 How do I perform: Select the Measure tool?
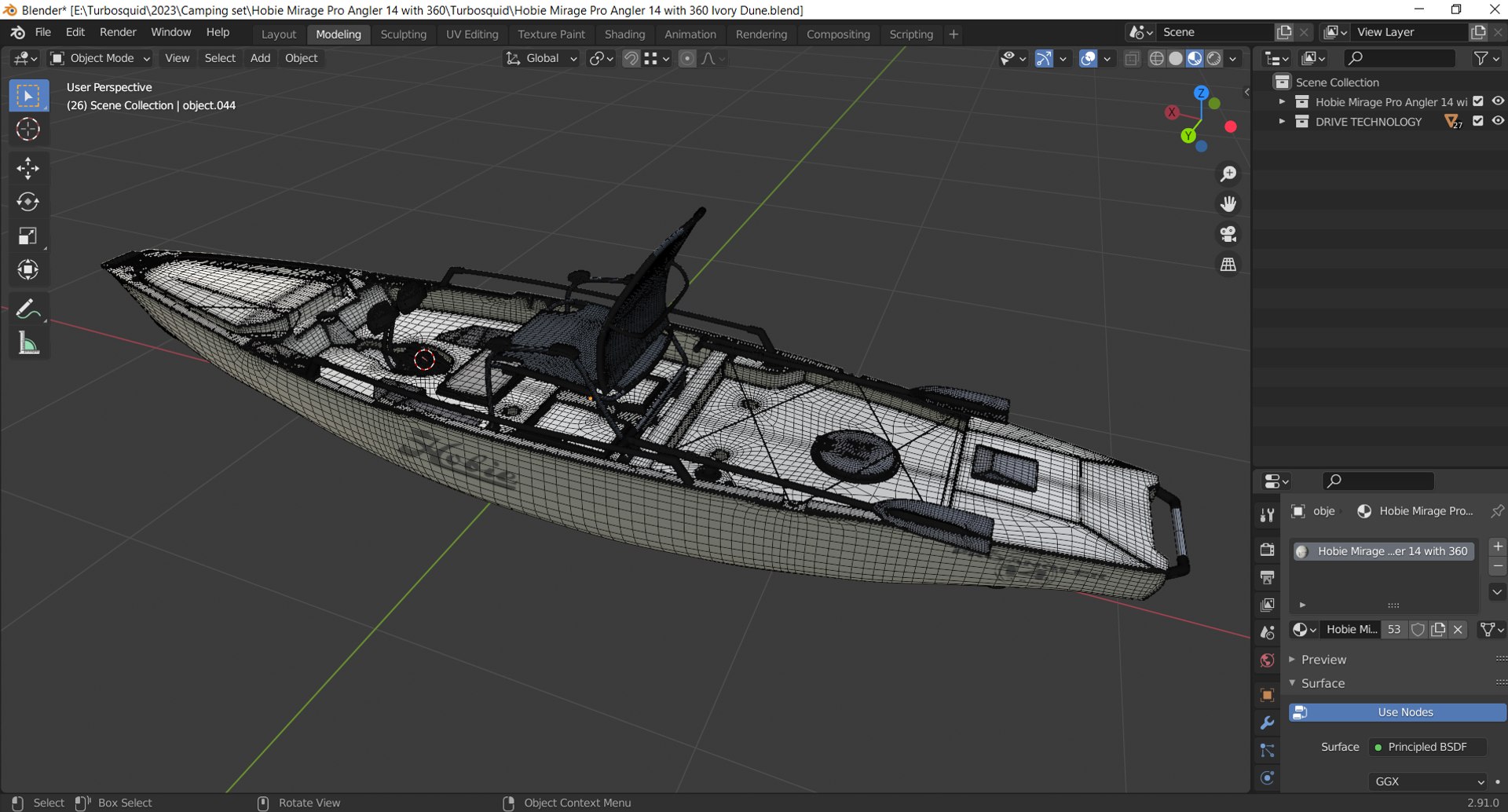pos(28,342)
